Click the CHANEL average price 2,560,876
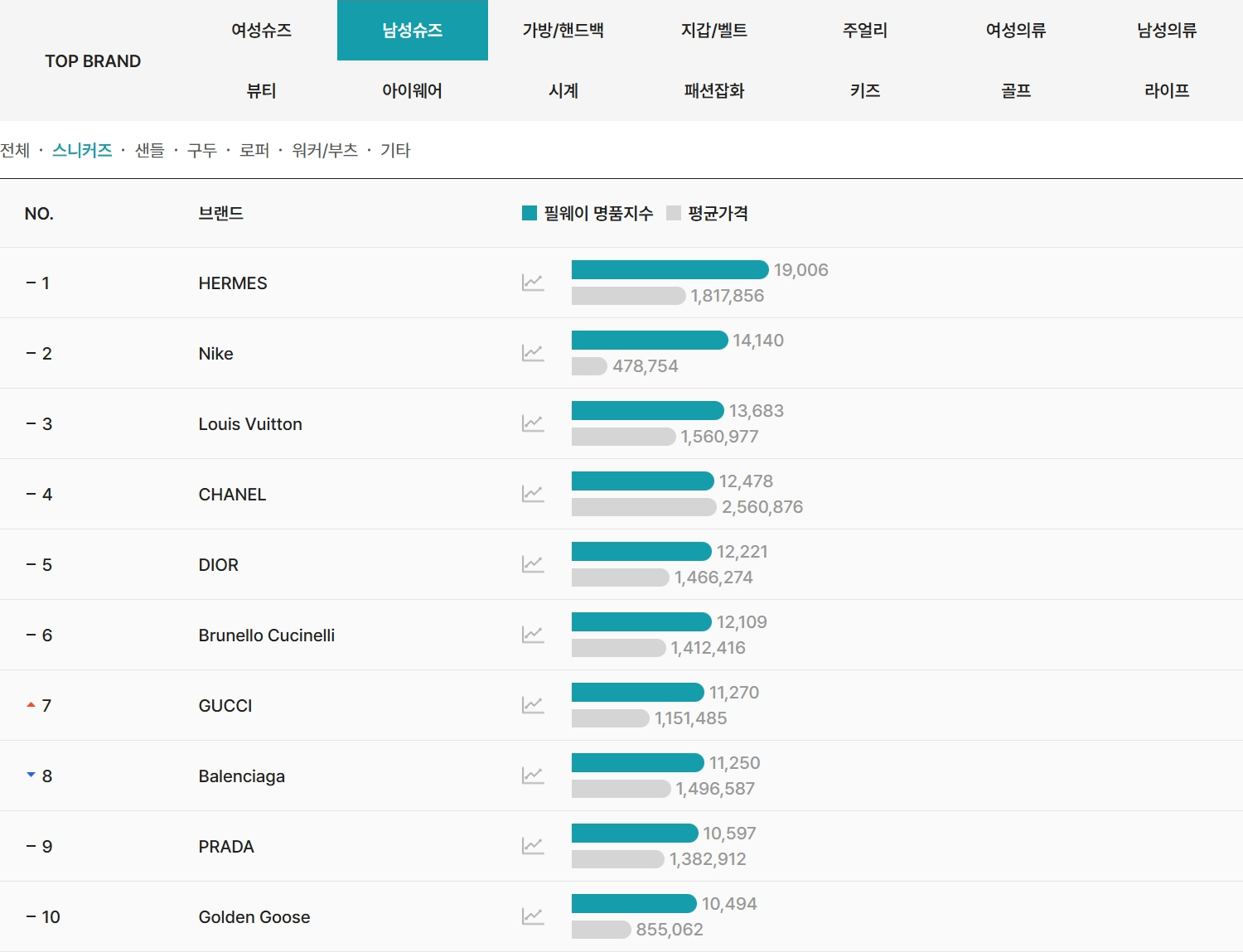This screenshot has height=952, width=1243. pos(762,507)
